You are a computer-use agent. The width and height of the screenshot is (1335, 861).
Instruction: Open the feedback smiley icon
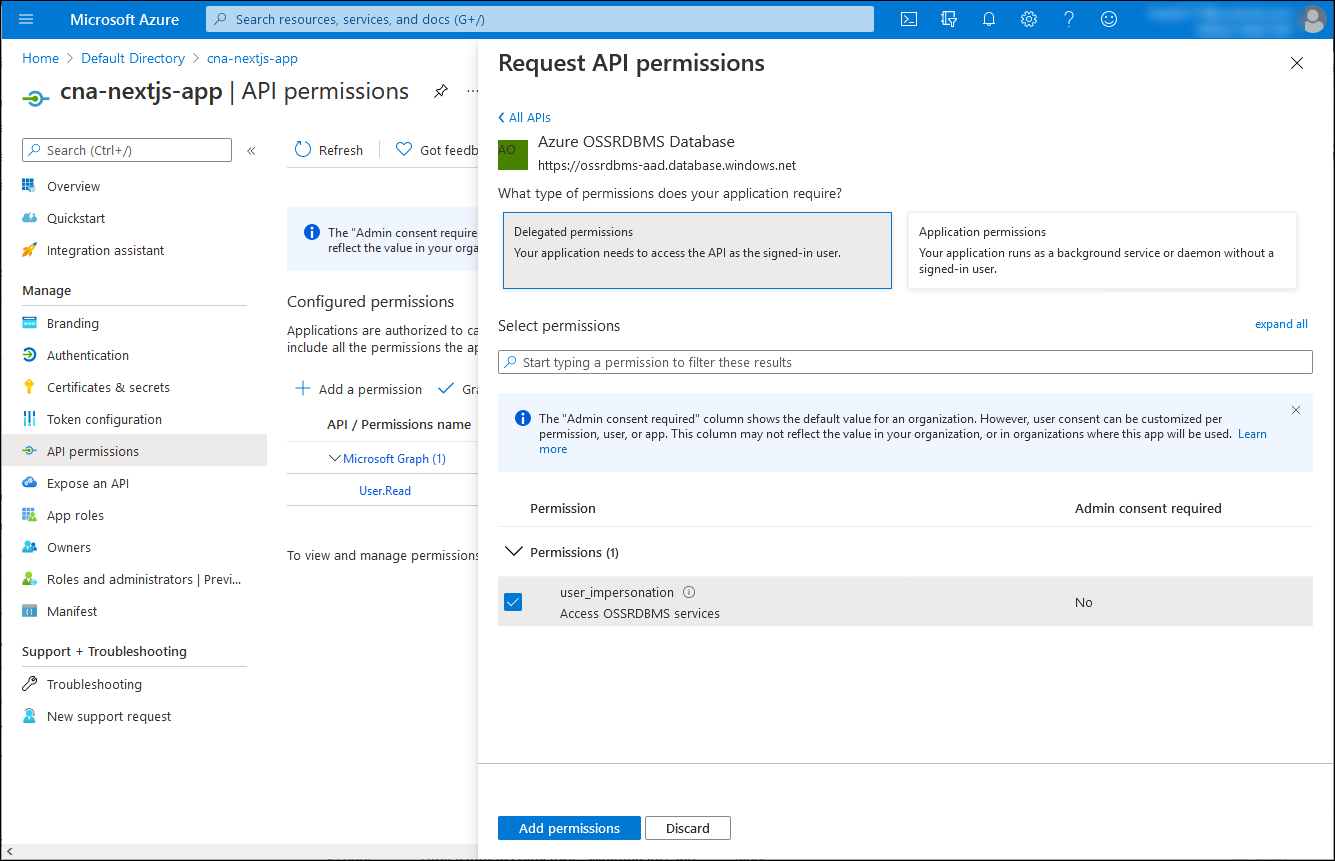click(1109, 19)
